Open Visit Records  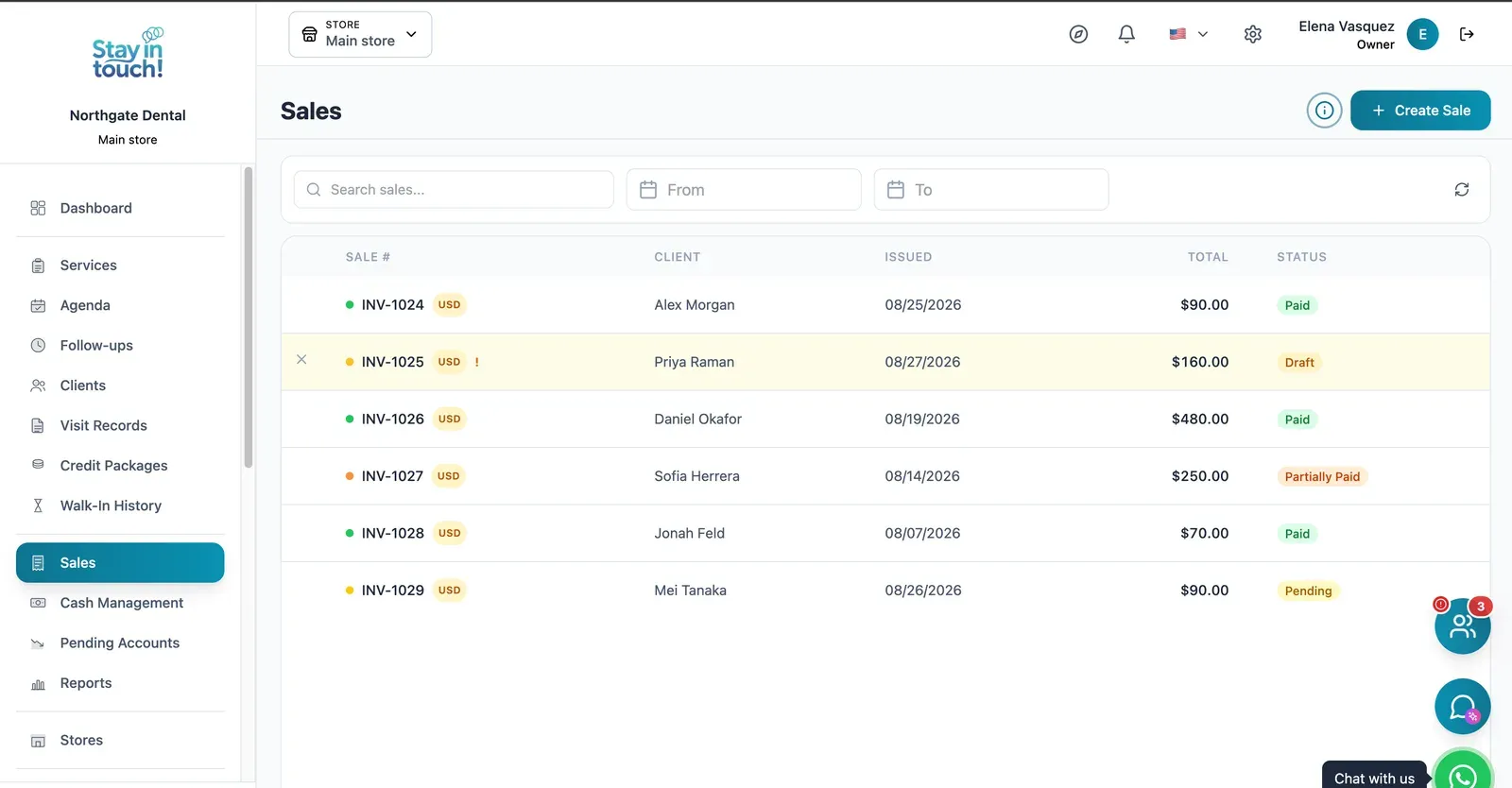120,425
